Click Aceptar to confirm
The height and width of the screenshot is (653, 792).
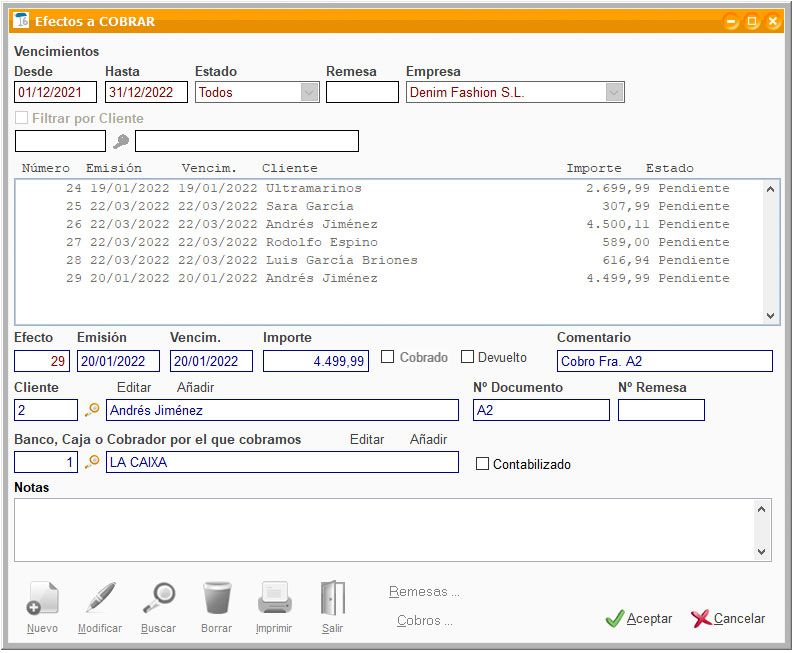click(639, 618)
